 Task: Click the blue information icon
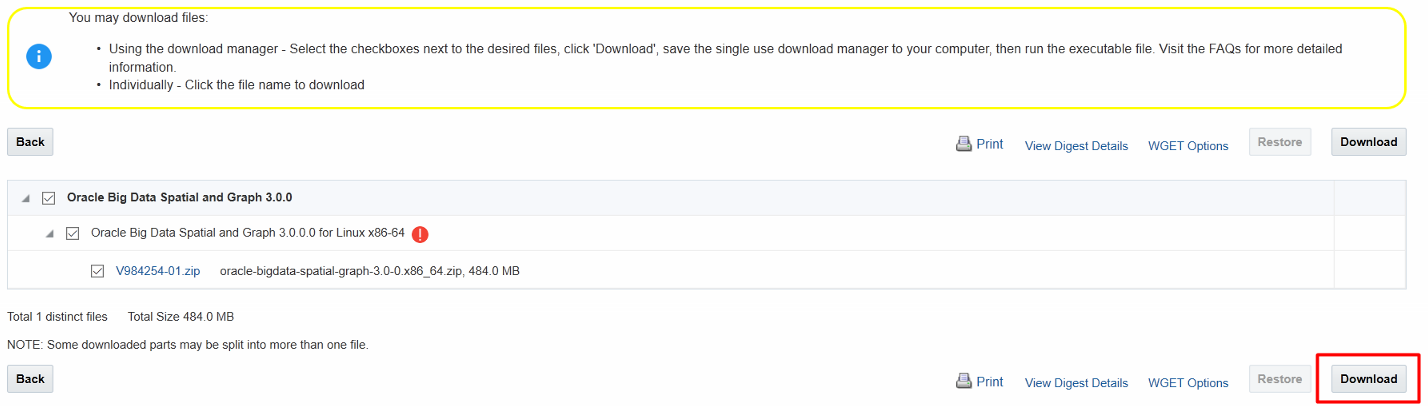(38, 57)
